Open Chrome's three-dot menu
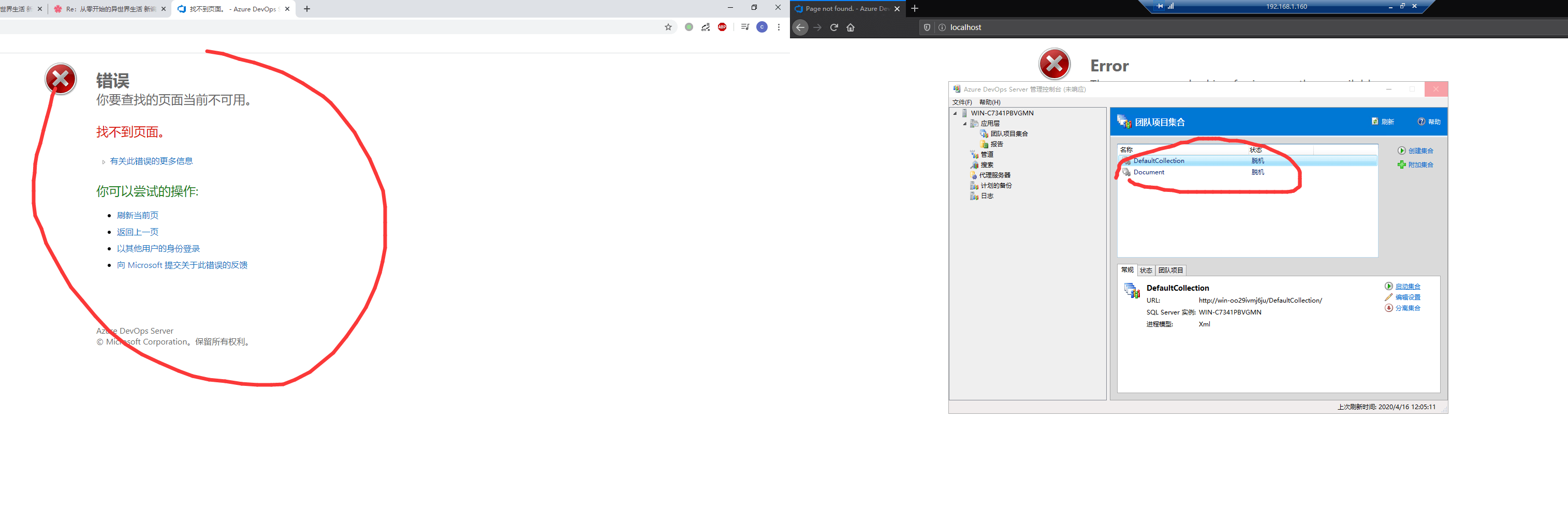This screenshot has width=1568, height=524. coord(778,27)
